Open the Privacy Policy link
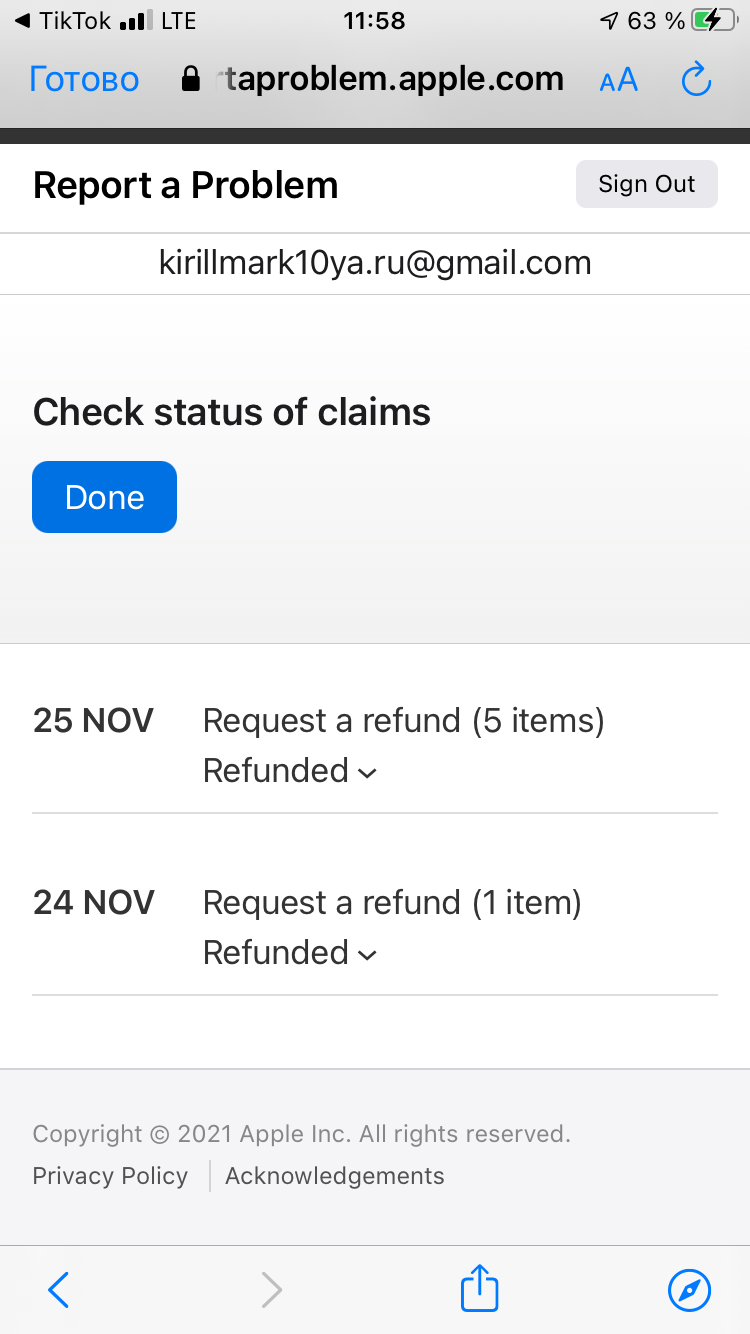This screenshot has height=1334, width=750. pyautogui.click(x=110, y=1176)
